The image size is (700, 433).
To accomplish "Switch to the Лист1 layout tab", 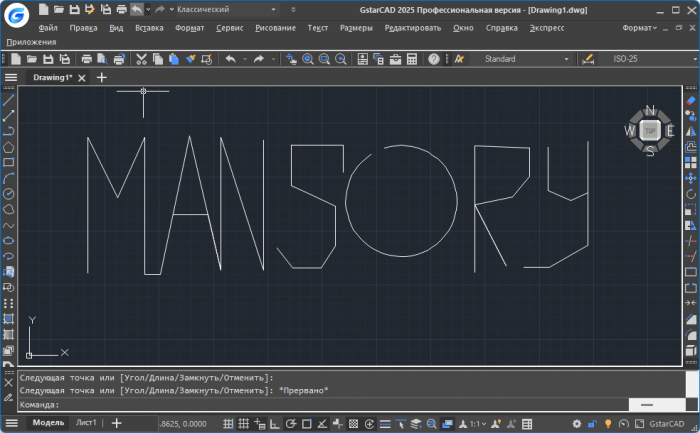I will pos(86,423).
